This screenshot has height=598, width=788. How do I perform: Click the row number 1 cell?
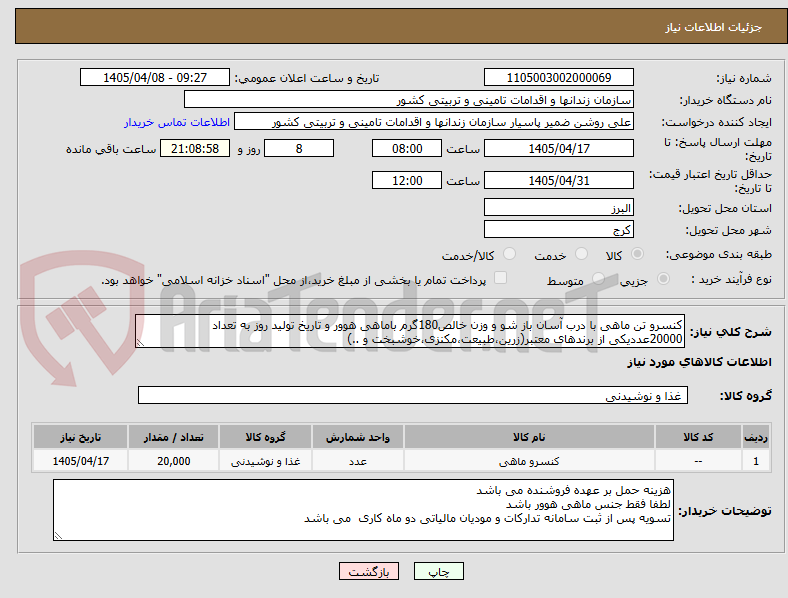click(x=756, y=460)
